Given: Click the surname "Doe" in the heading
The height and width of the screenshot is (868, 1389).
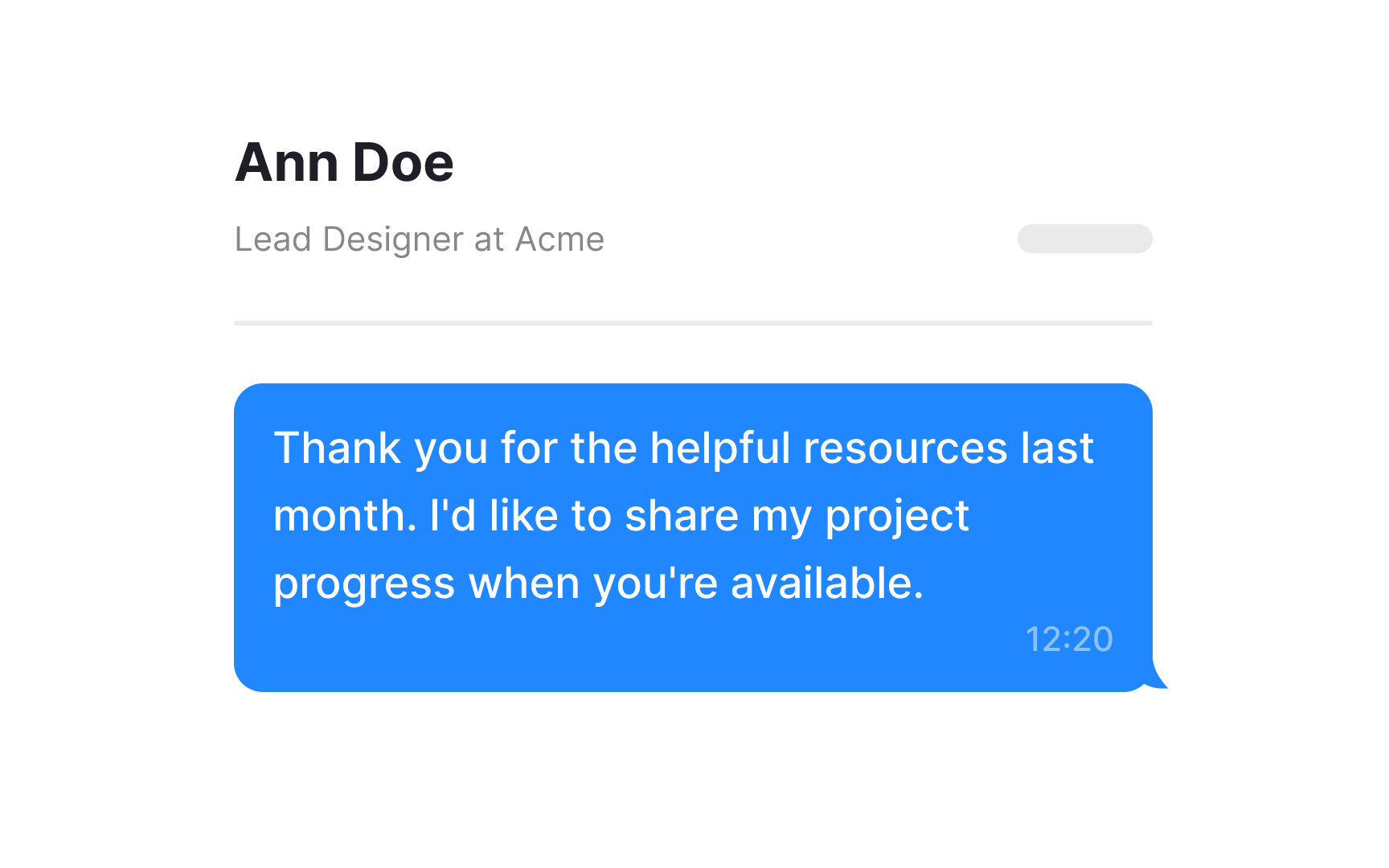Looking at the screenshot, I should [403, 163].
